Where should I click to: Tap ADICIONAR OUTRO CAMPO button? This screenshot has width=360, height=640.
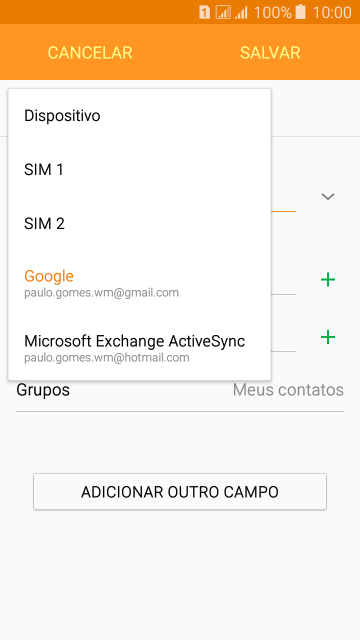pos(180,492)
